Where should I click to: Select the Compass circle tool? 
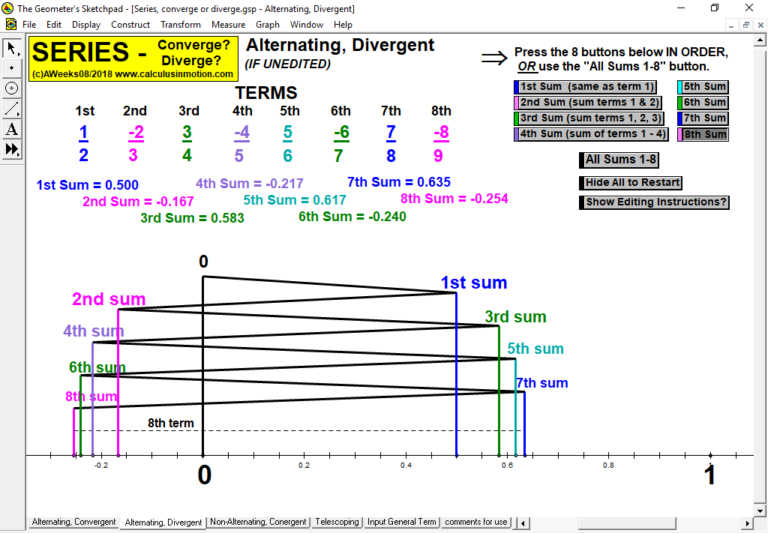click(12, 88)
